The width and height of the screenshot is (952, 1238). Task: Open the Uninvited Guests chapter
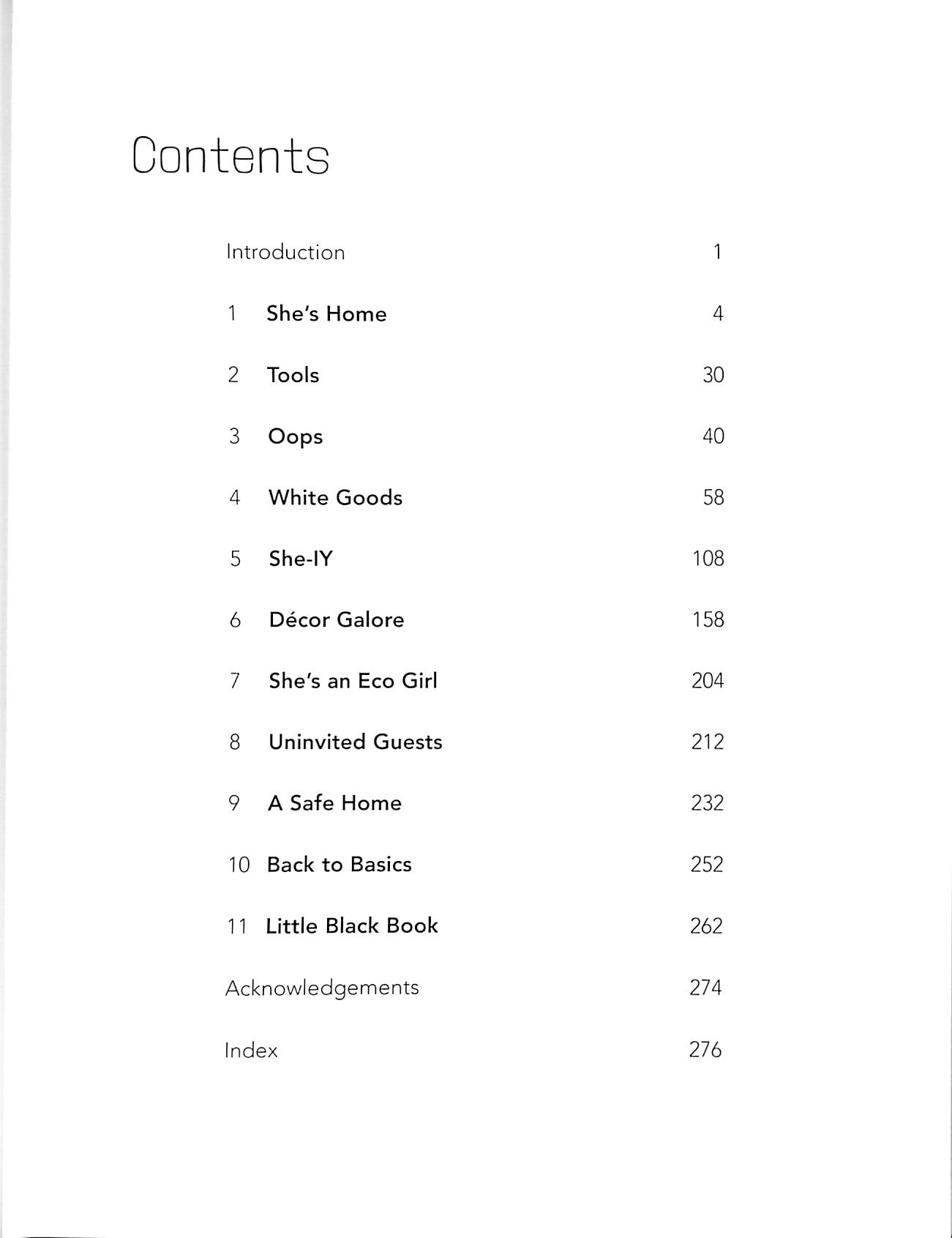pos(355,742)
